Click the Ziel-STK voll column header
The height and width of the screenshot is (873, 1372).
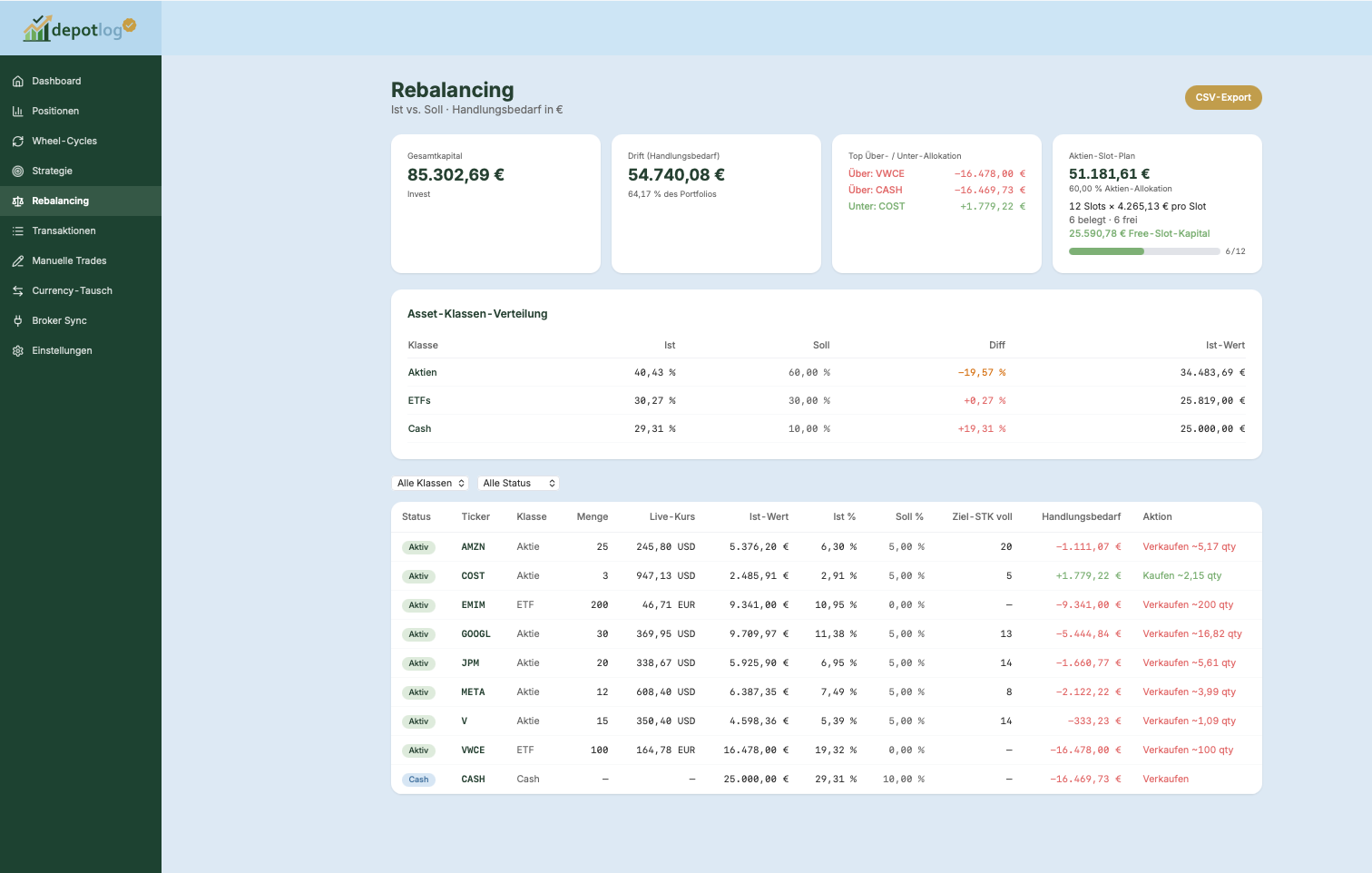point(982,516)
